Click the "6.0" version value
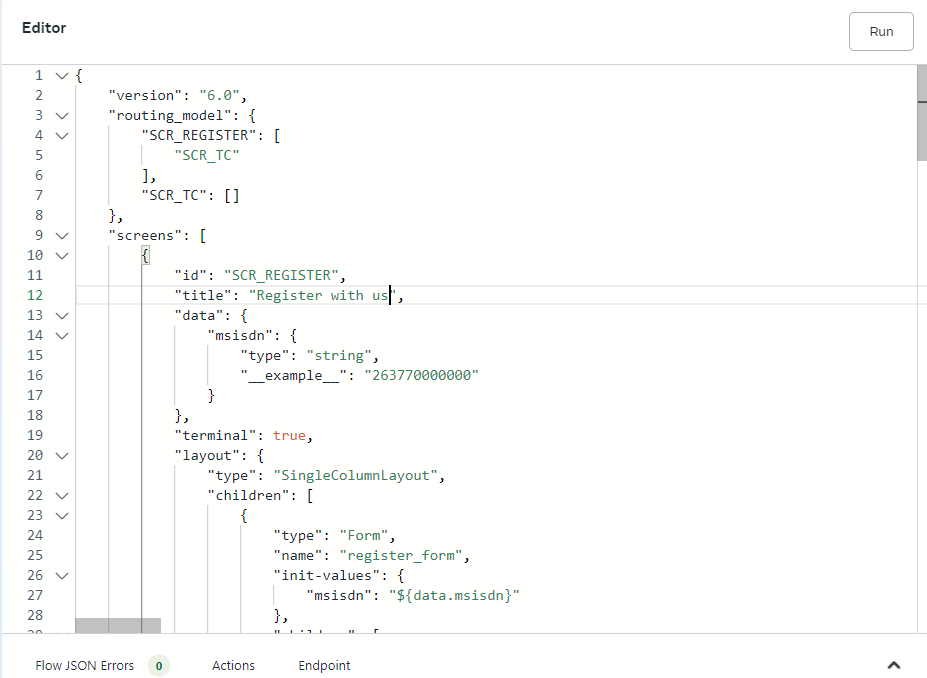Screen dimensions: 927x678 219,96
